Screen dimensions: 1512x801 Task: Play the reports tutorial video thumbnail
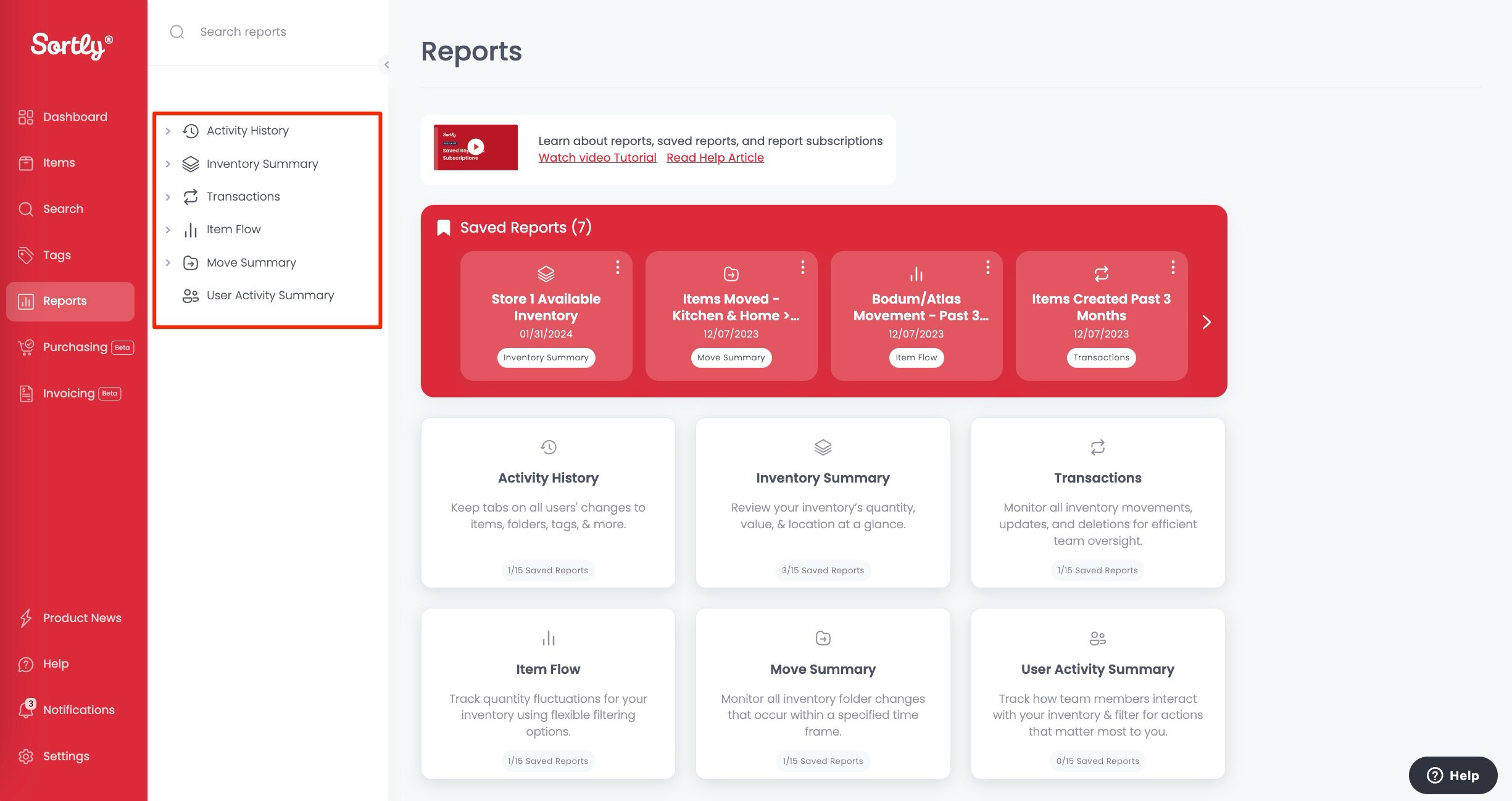click(x=476, y=147)
